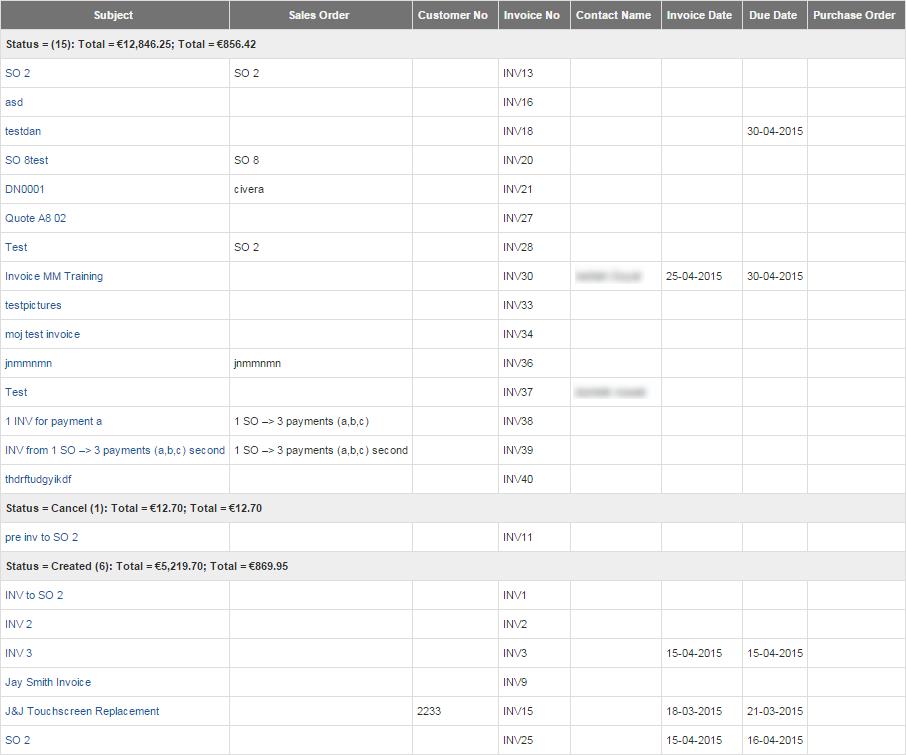Sort by the Customer No column header

pos(453,15)
